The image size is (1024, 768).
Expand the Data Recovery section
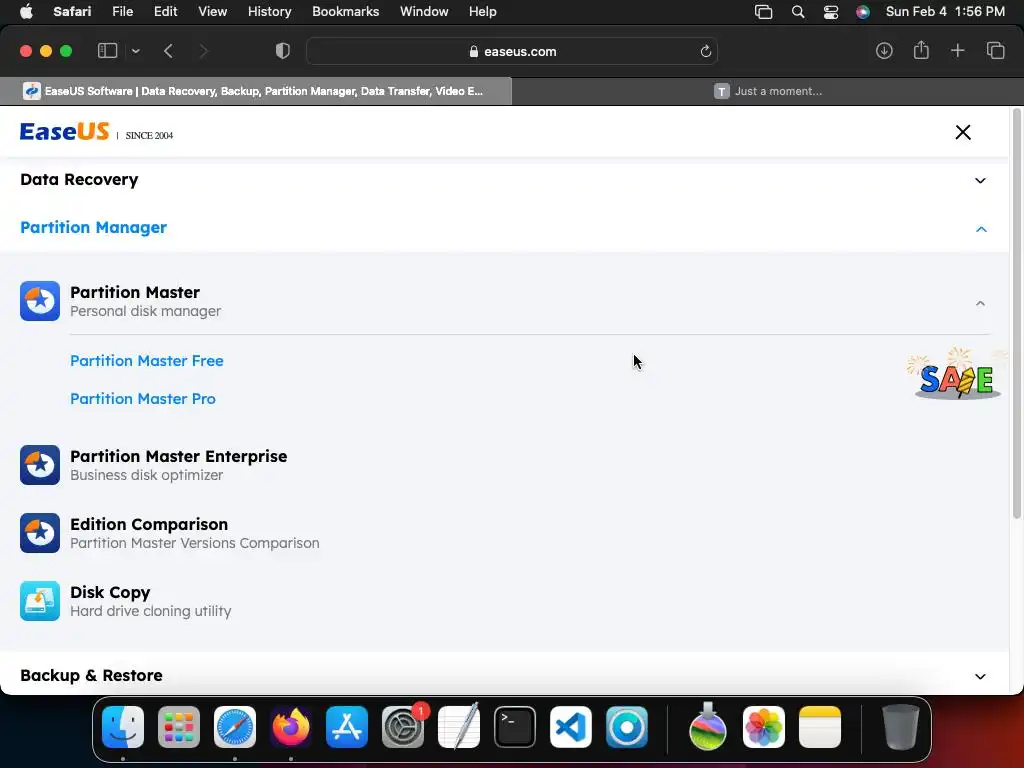(x=980, y=180)
